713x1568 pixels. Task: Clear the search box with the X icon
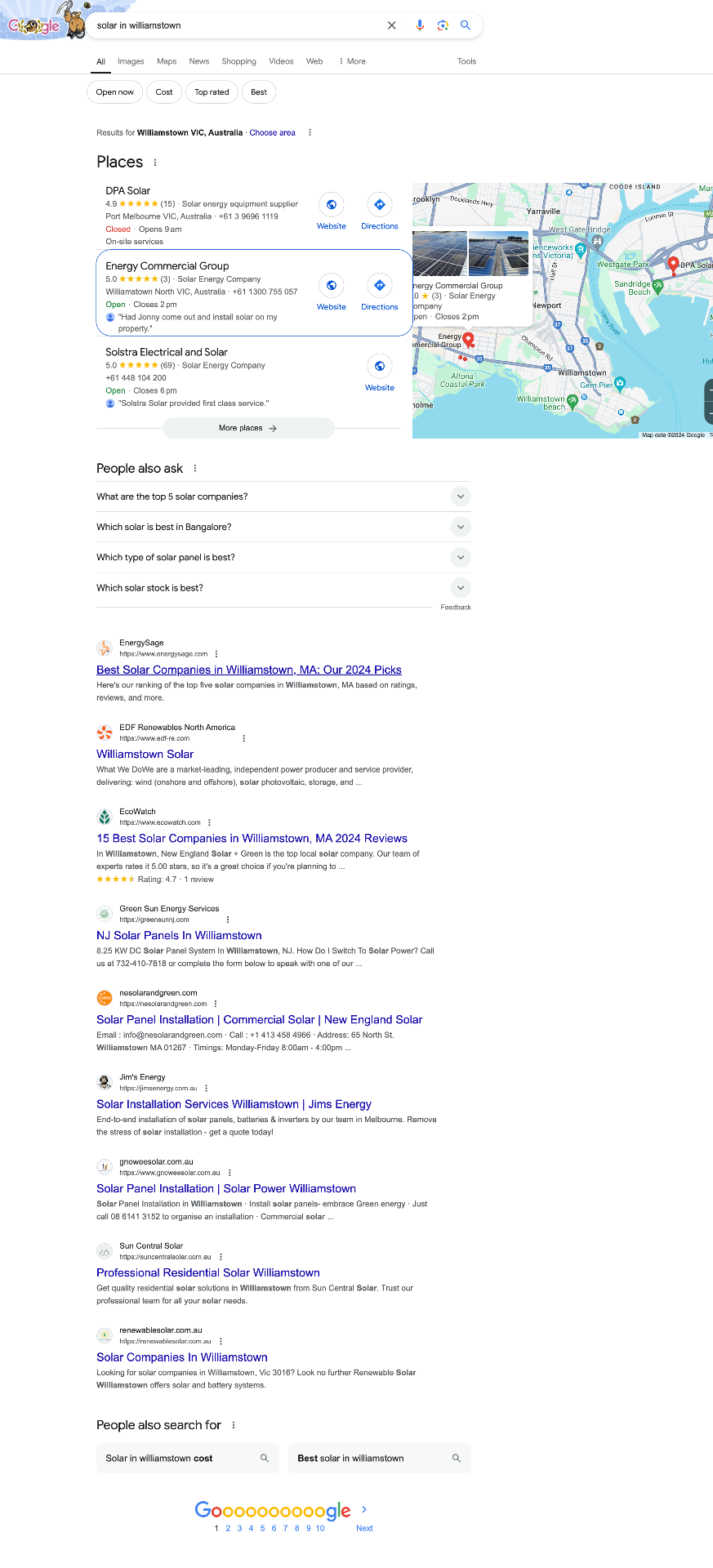coord(392,25)
